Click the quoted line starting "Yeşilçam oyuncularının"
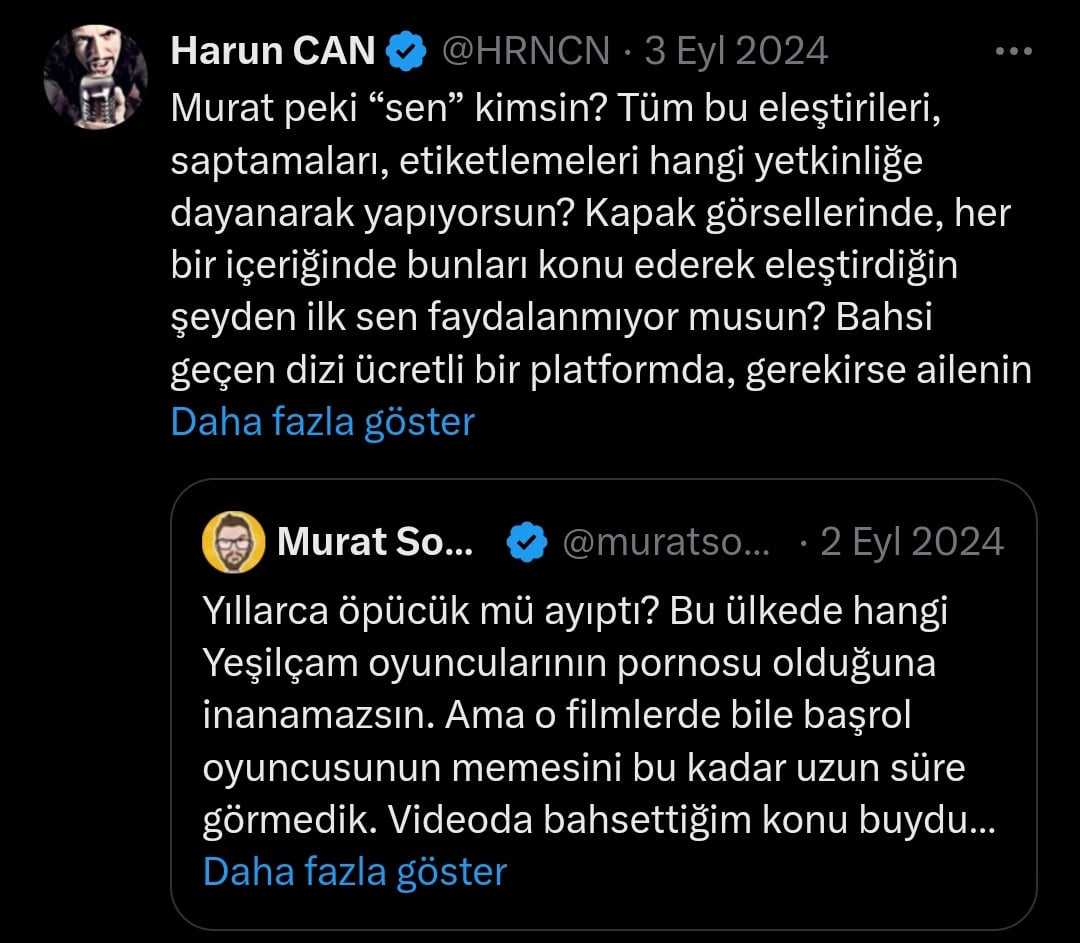The image size is (1080, 943). (x=569, y=663)
